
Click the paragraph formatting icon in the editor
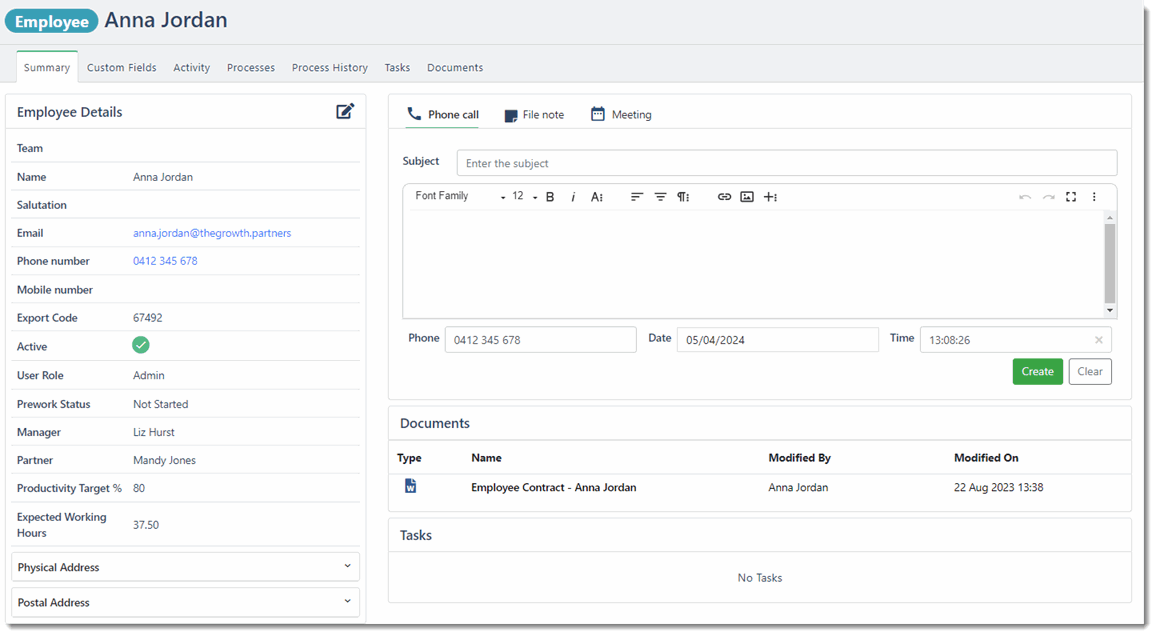click(x=684, y=196)
